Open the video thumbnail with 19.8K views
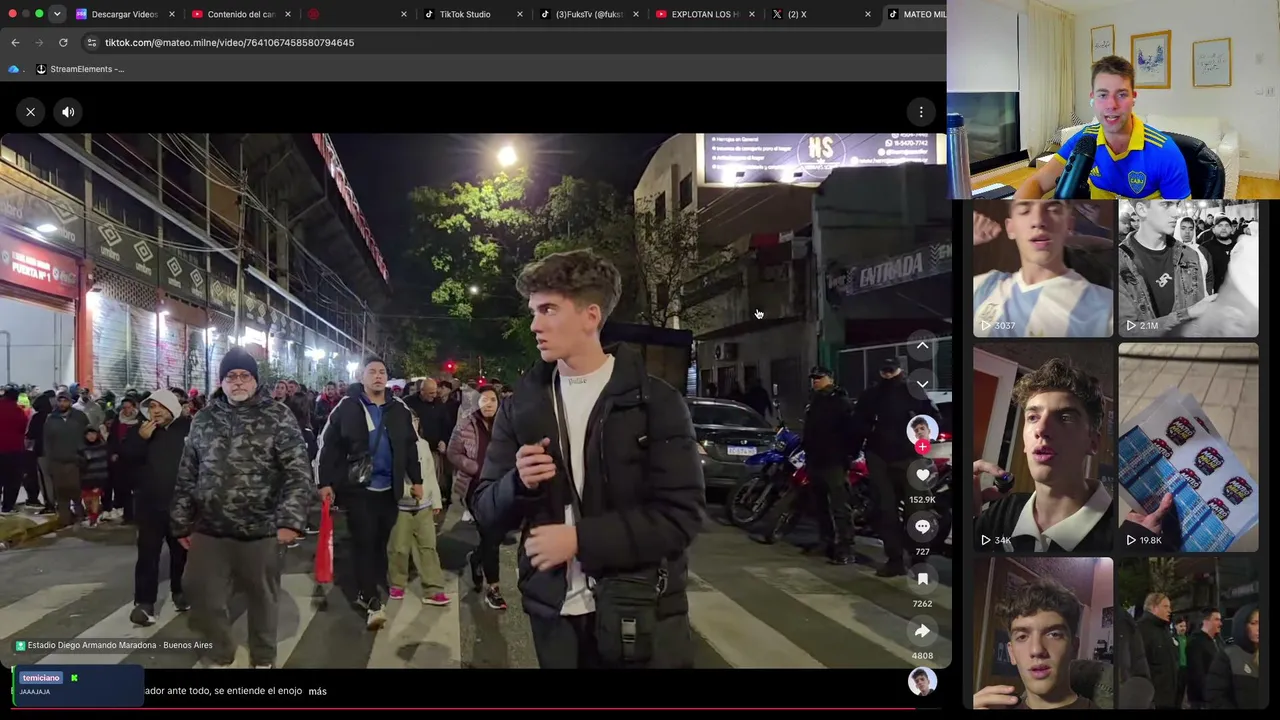This screenshot has width=1280, height=720. pyautogui.click(x=1188, y=447)
